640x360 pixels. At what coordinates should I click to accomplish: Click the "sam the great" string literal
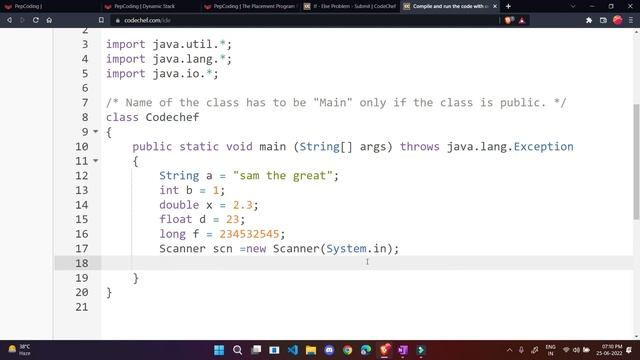click(283, 176)
